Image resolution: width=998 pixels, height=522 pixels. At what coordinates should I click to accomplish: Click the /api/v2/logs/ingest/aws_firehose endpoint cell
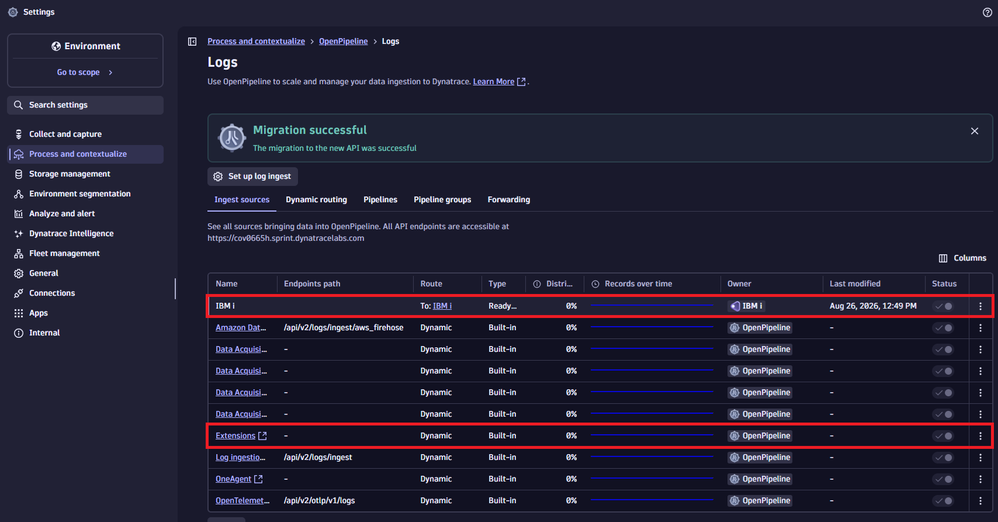coord(344,328)
